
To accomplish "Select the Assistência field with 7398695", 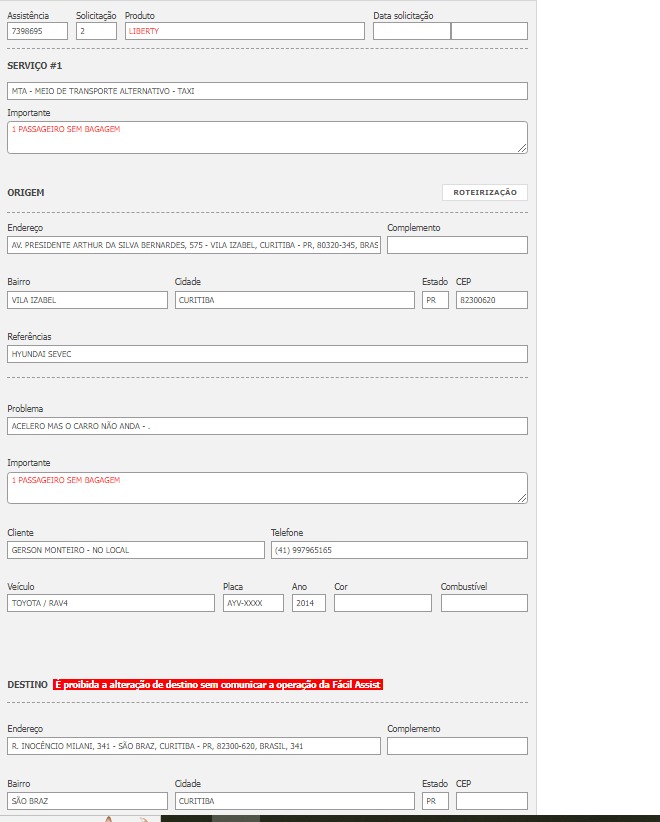I will pos(37,31).
